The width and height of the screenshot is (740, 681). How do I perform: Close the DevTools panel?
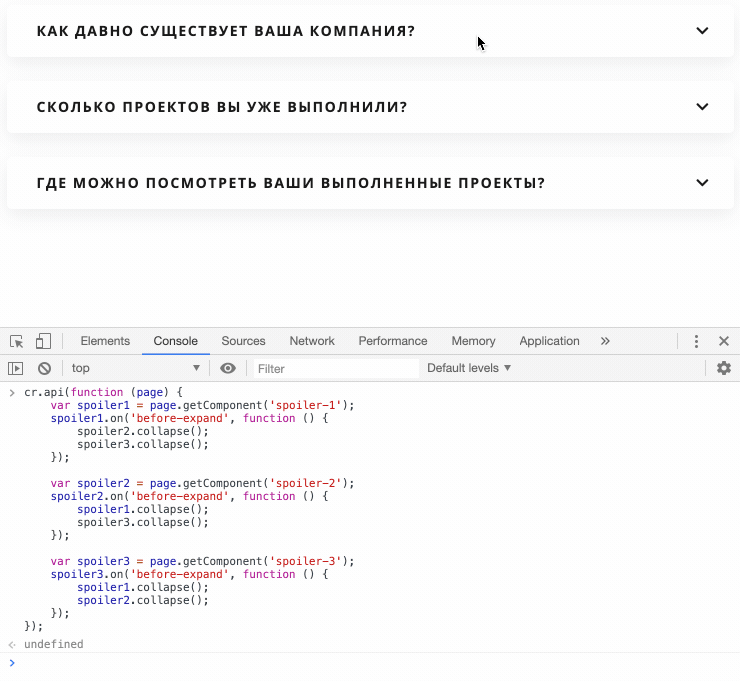click(x=724, y=341)
